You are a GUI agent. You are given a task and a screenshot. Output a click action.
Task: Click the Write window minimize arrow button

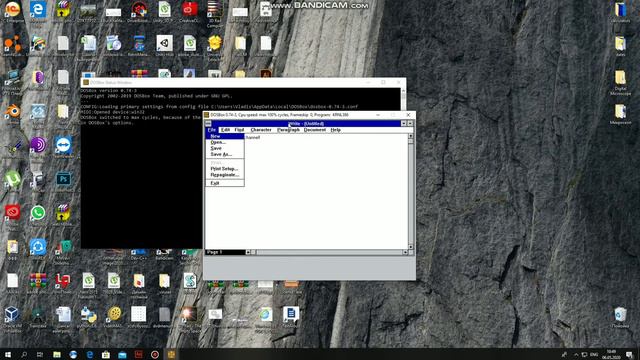[404, 123]
